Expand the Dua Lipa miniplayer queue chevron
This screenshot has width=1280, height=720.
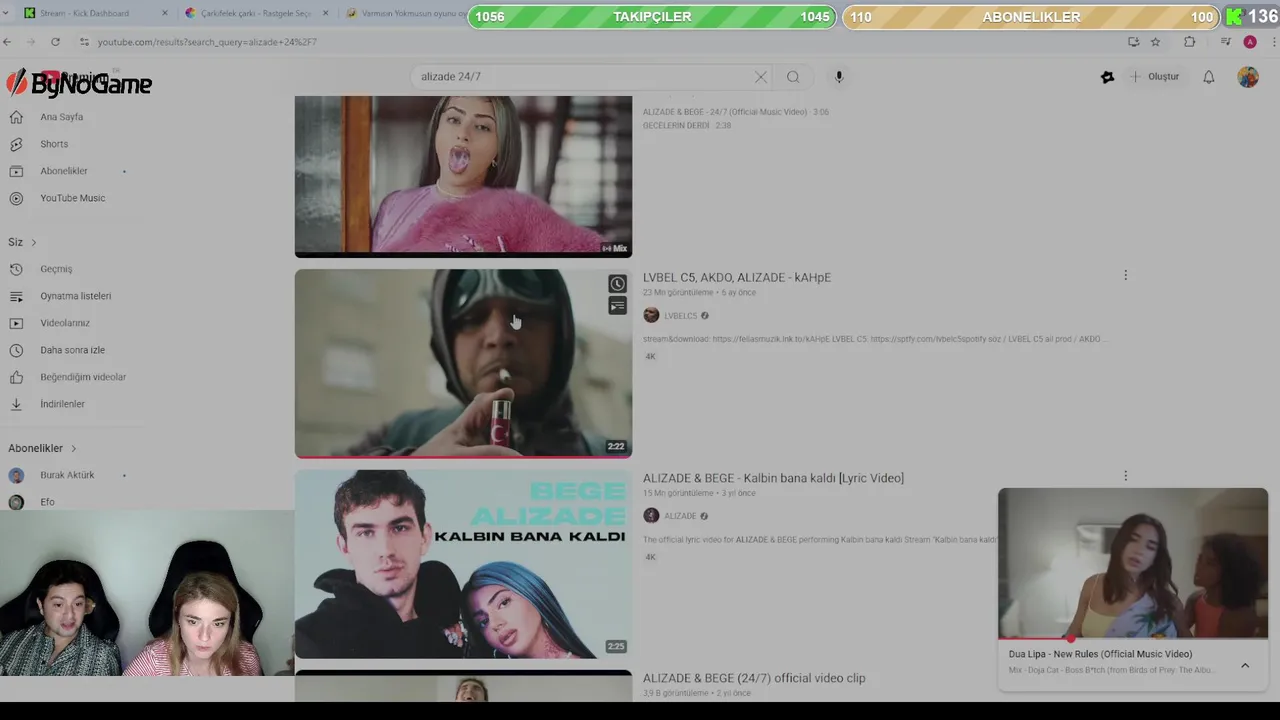pos(1245,666)
